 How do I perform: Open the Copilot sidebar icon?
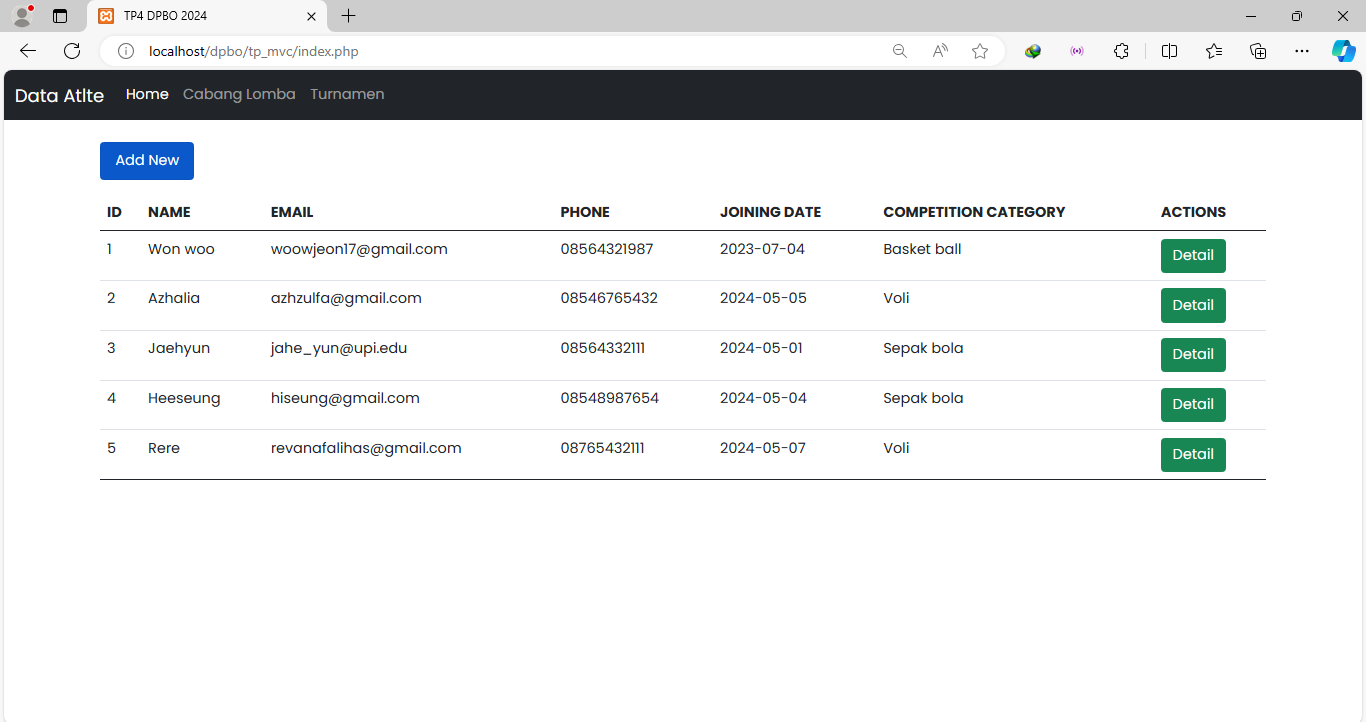pos(1343,51)
